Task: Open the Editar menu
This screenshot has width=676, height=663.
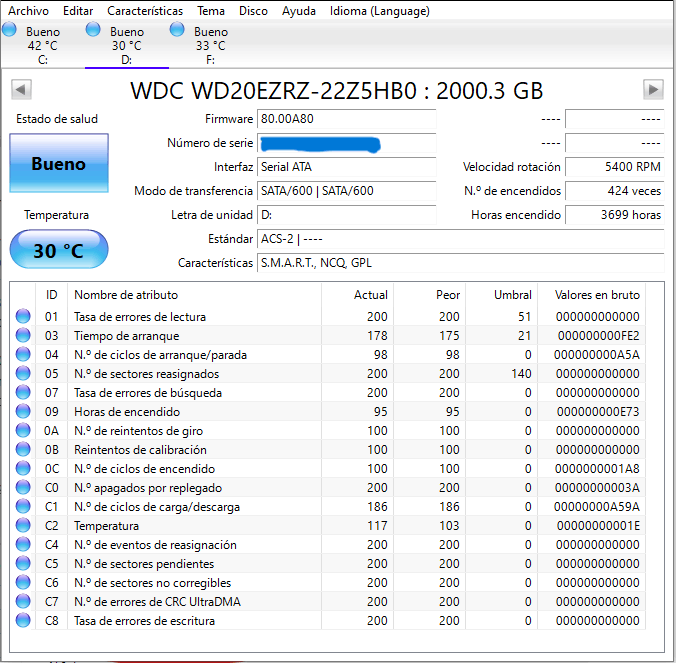Action: 78,11
